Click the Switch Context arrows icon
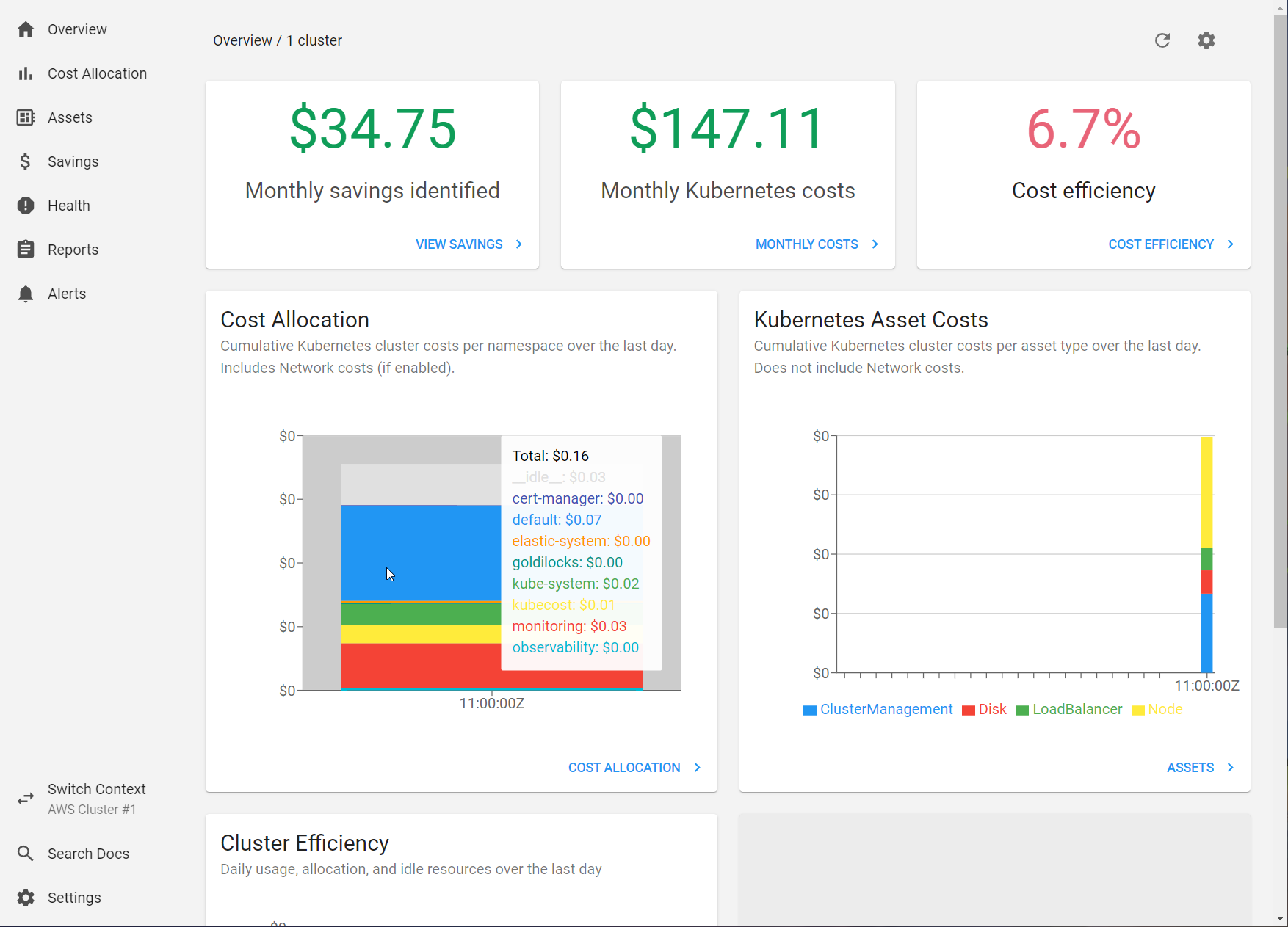1288x927 pixels. click(x=26, y=799)
